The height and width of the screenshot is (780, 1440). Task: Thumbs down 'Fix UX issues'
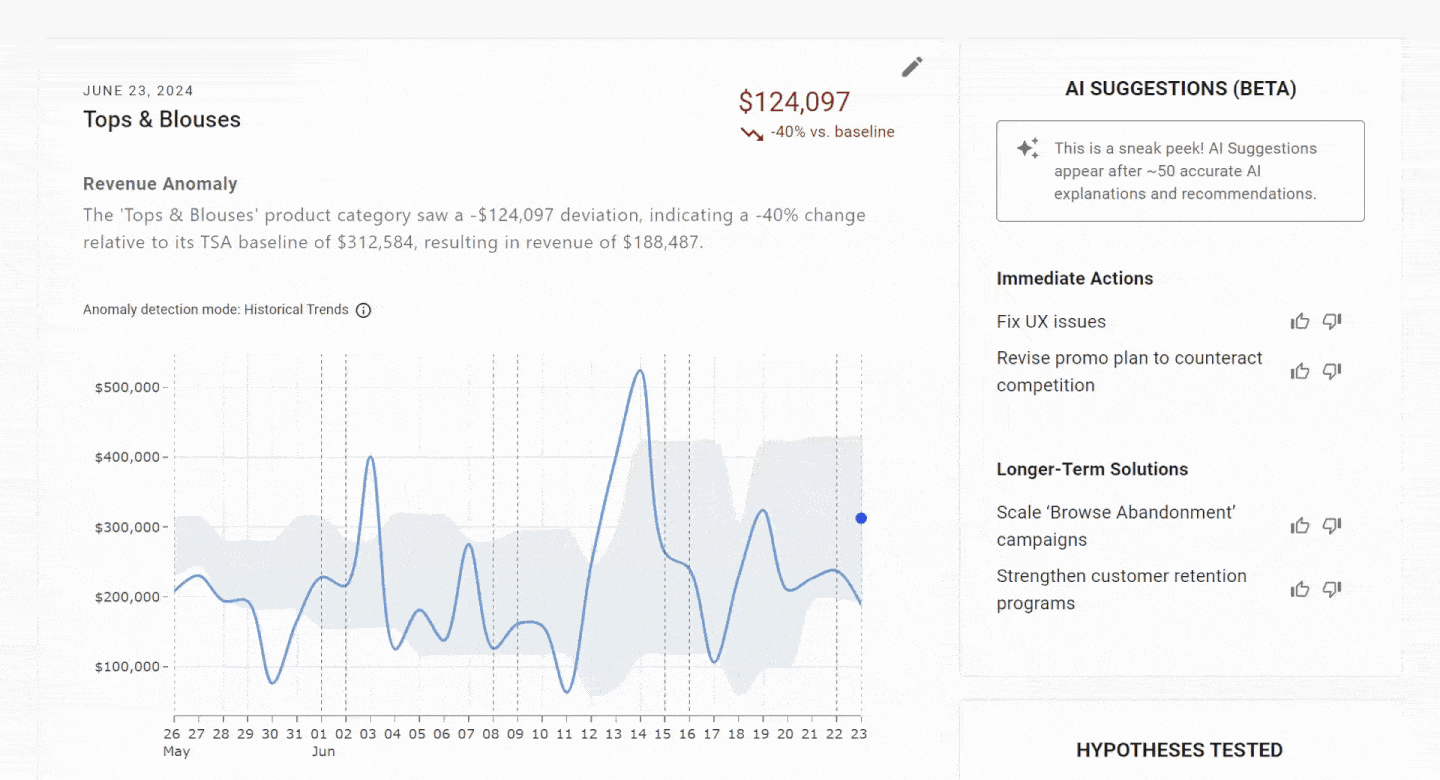pyautogui.click(x=1332, y=321)
